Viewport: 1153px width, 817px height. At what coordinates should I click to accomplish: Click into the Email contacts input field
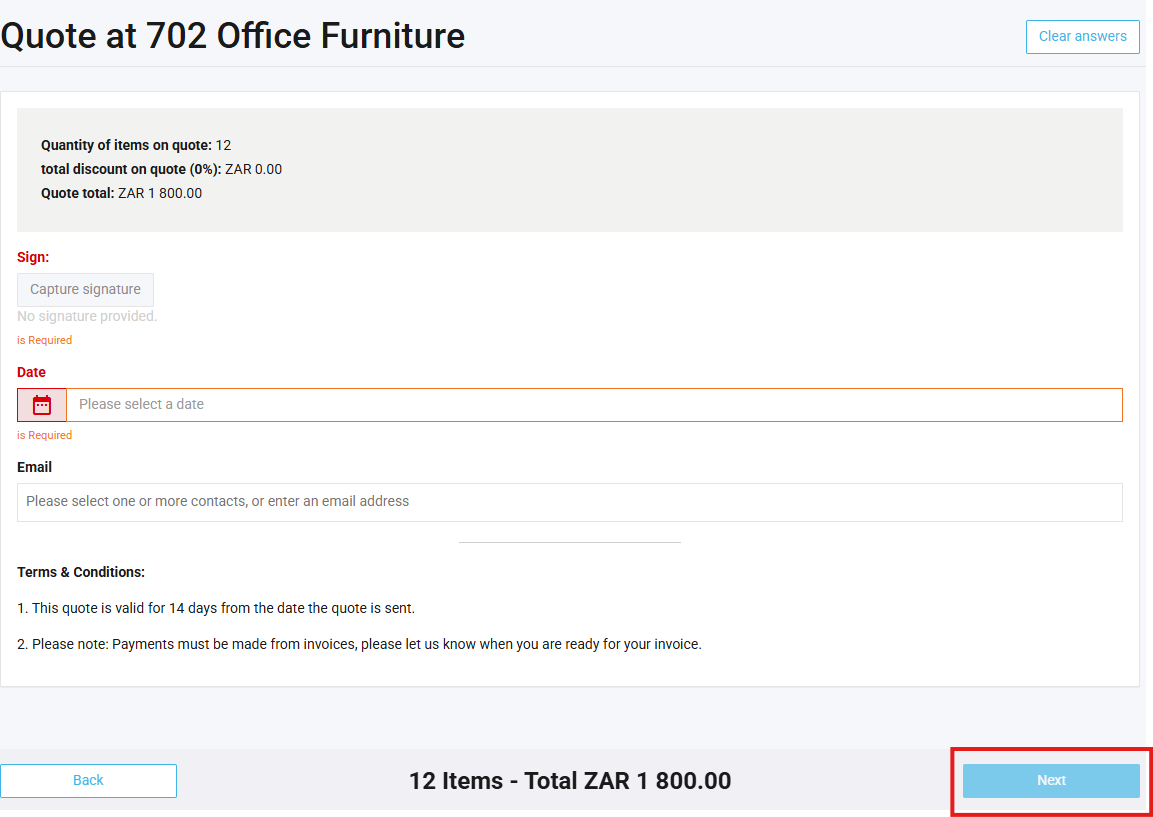(x=569, y=502)
